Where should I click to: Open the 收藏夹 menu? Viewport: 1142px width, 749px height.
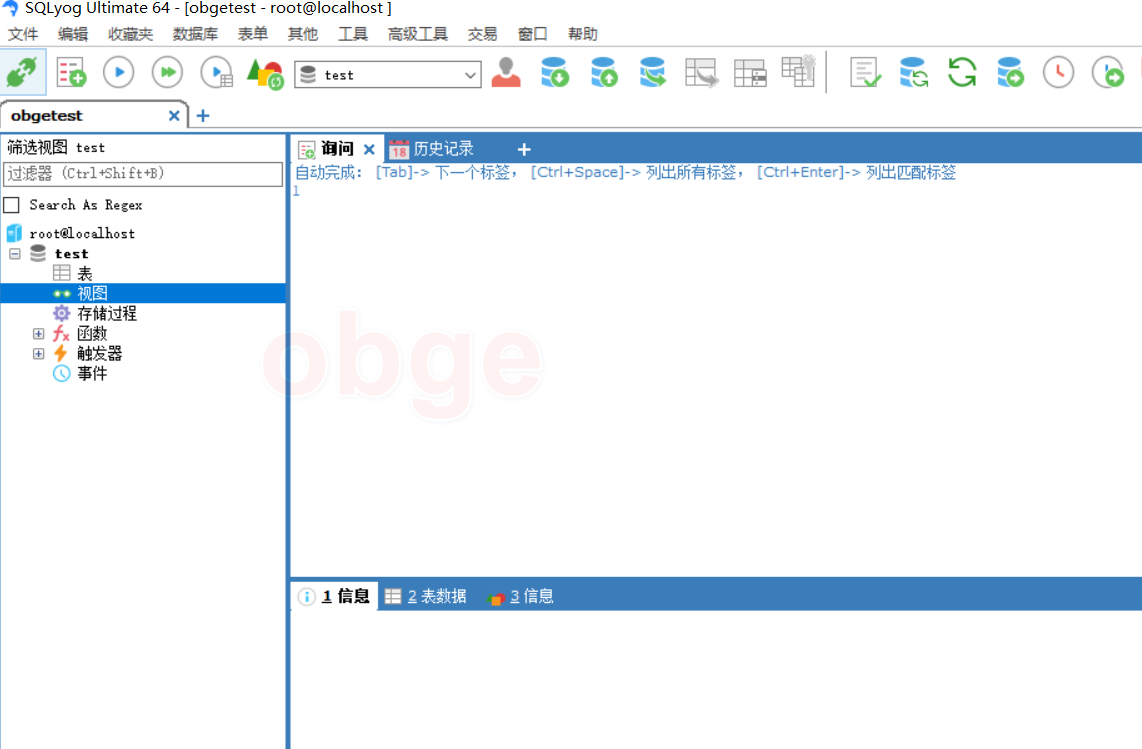(x=130, y=34)
